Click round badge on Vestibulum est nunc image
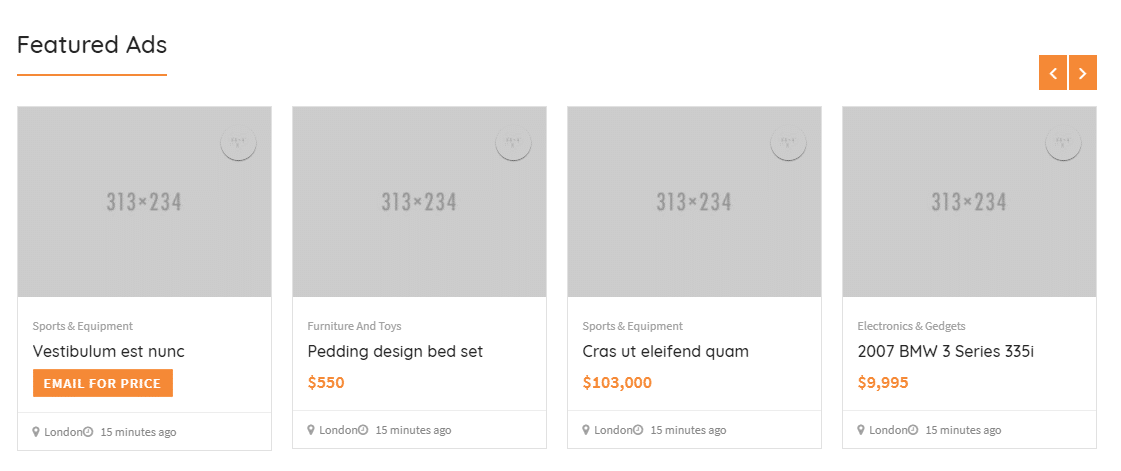The height and width of the screenshot is (471, 1121). 238,142
